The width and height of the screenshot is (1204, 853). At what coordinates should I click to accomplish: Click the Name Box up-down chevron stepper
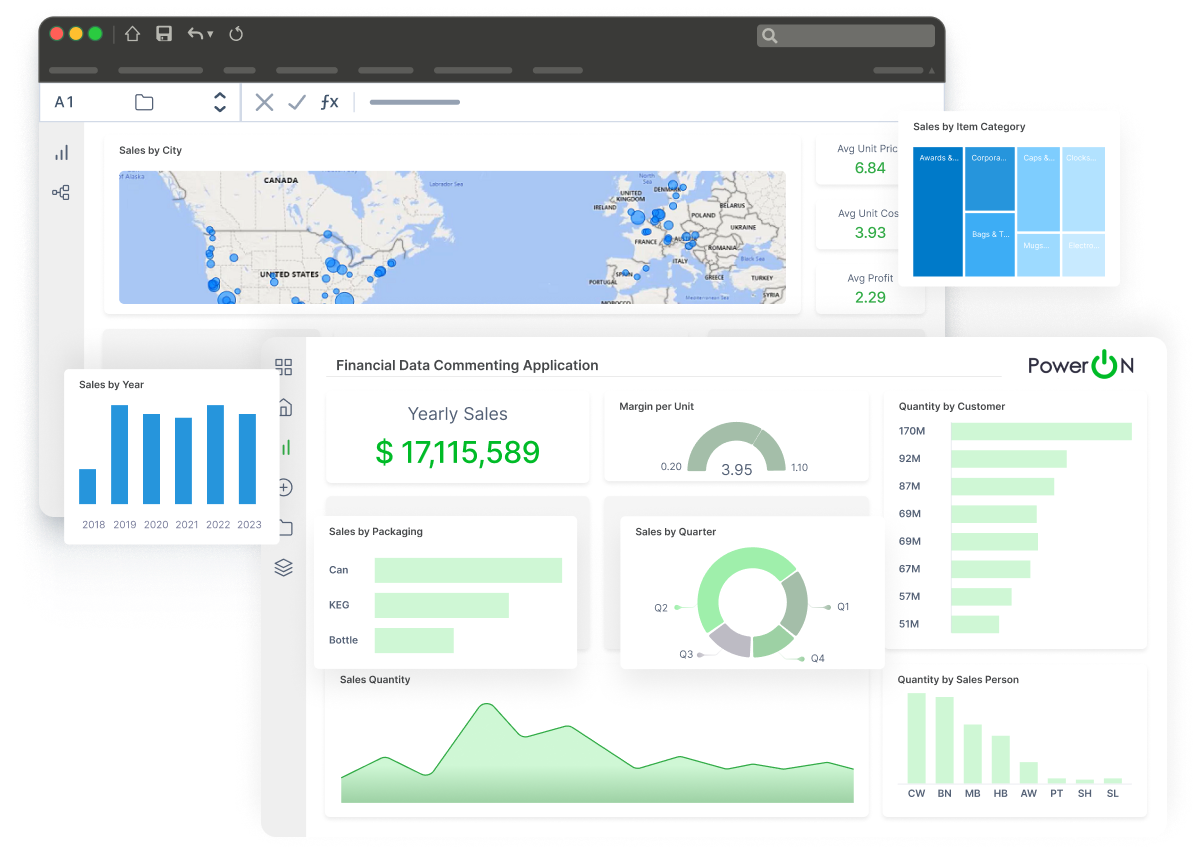click(x=219, y=101)
